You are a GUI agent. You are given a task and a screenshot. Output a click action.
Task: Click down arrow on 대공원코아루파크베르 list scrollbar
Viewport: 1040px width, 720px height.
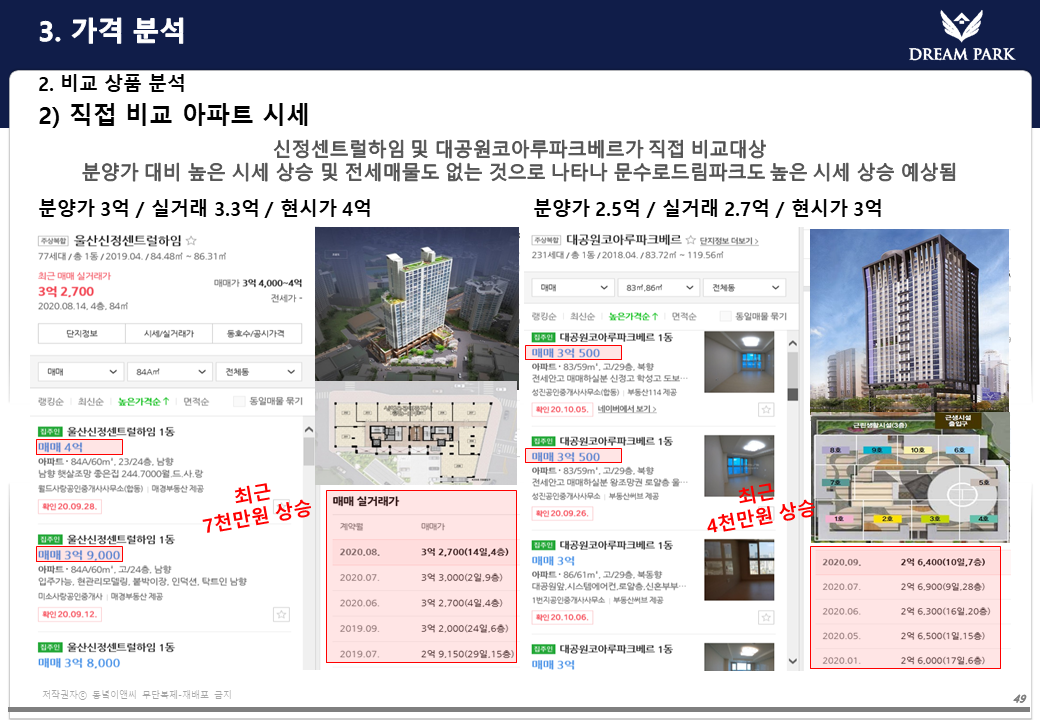click(x=792, y=661)
